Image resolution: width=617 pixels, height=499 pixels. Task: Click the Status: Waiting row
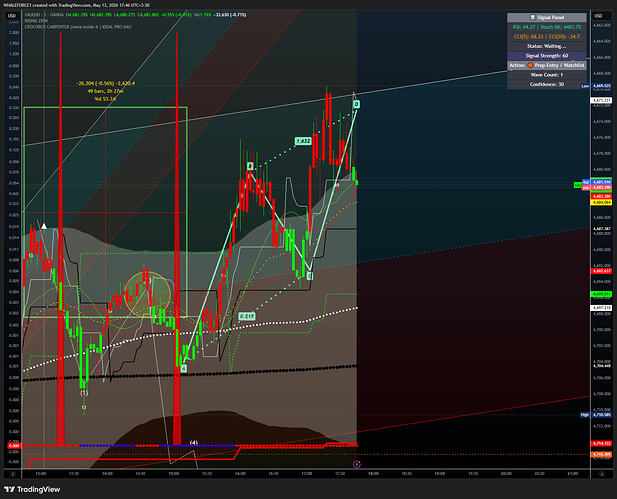(x=547, y=46)
